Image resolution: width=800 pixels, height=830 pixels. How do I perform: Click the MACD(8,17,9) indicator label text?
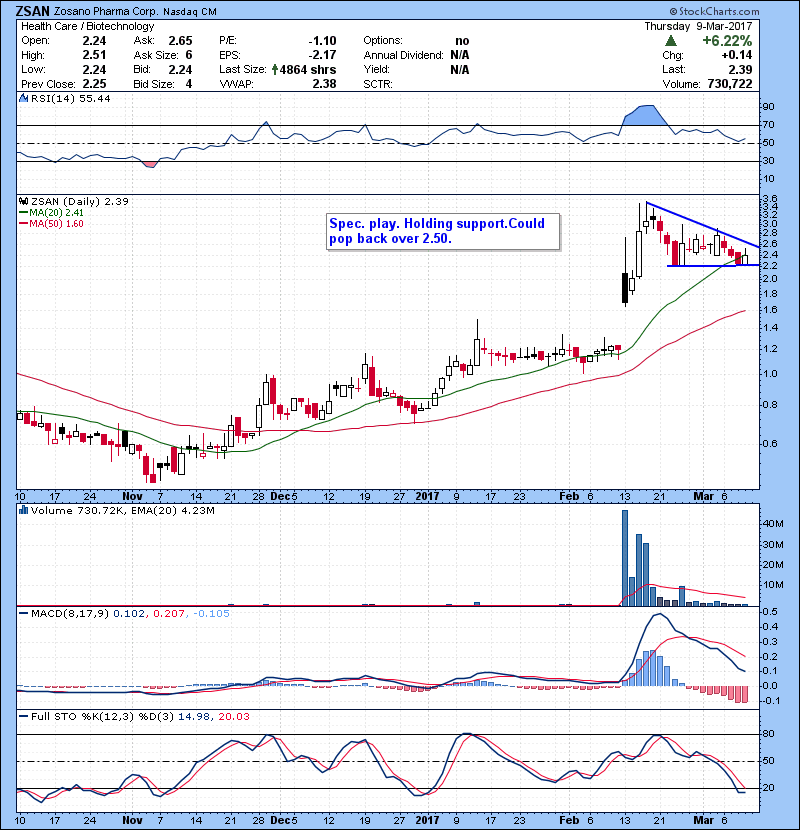click(70, 614)
